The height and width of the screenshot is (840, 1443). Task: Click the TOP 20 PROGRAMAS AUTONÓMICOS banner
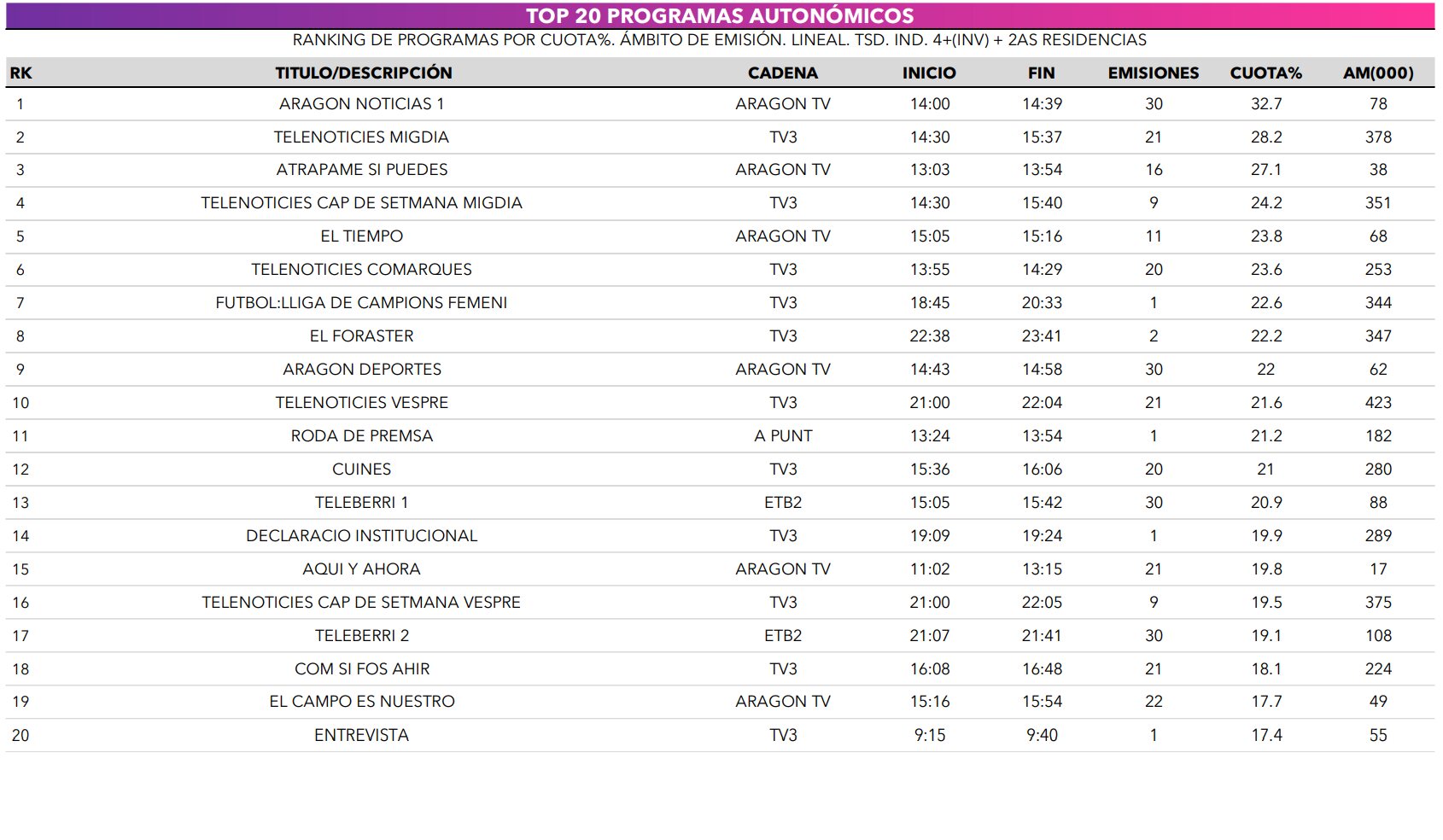[720, 15]
